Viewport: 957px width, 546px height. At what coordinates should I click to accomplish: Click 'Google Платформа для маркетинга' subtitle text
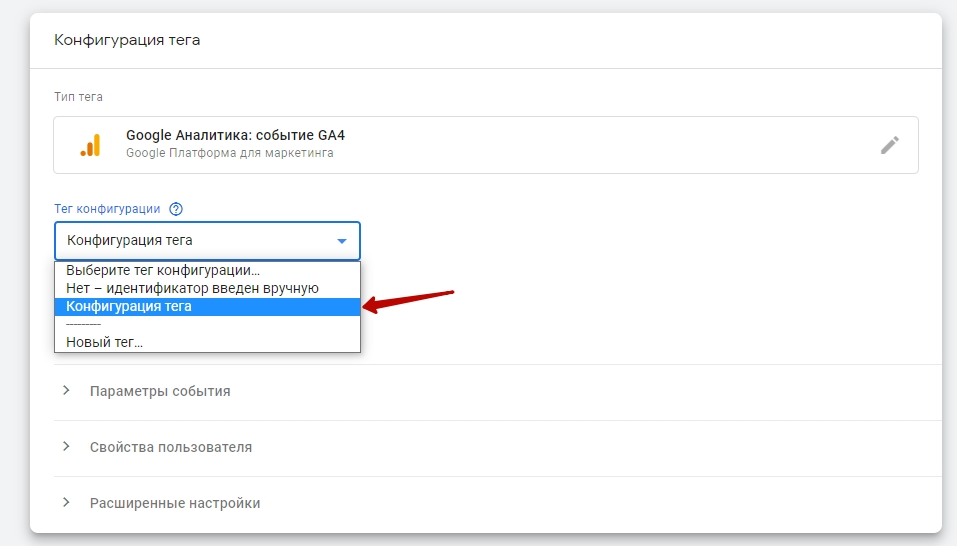229,154
